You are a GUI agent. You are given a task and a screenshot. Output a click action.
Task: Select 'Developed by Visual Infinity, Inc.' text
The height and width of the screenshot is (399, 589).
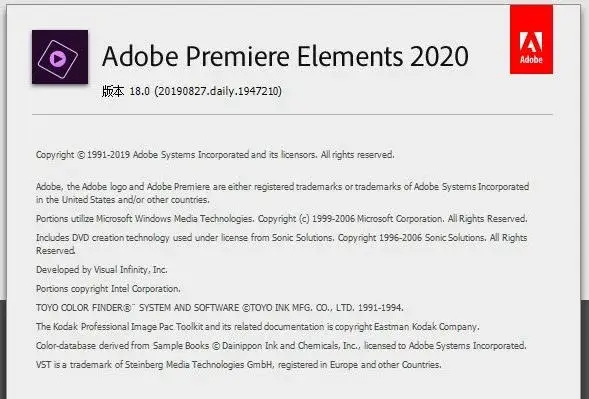102,270
